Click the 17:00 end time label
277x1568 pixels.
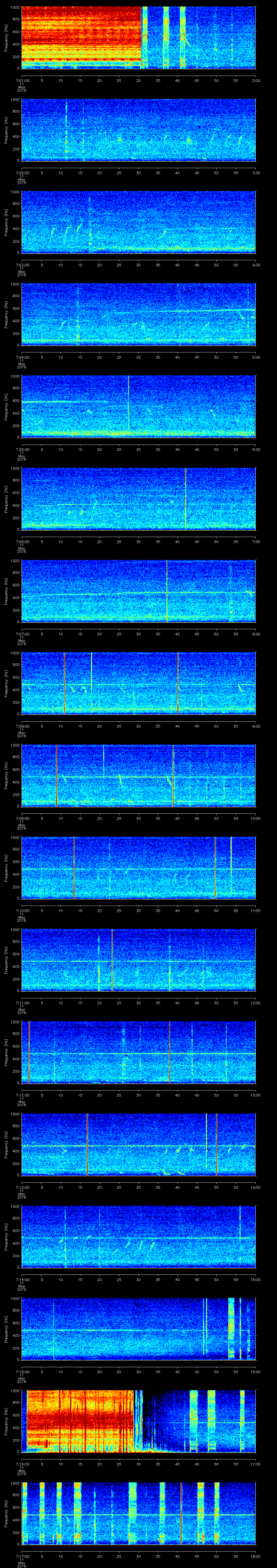pos(255,1464)
